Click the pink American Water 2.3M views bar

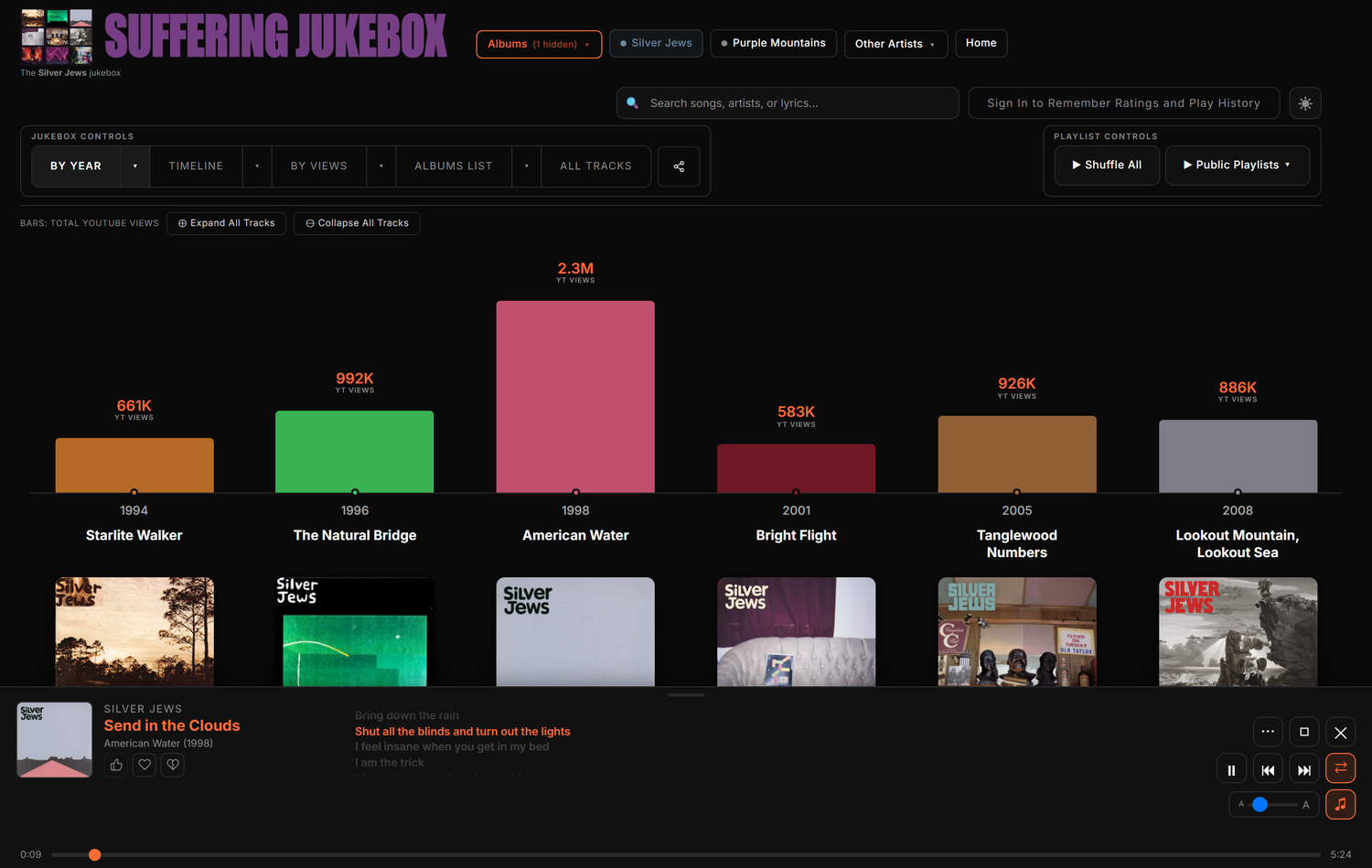[575, 397]
